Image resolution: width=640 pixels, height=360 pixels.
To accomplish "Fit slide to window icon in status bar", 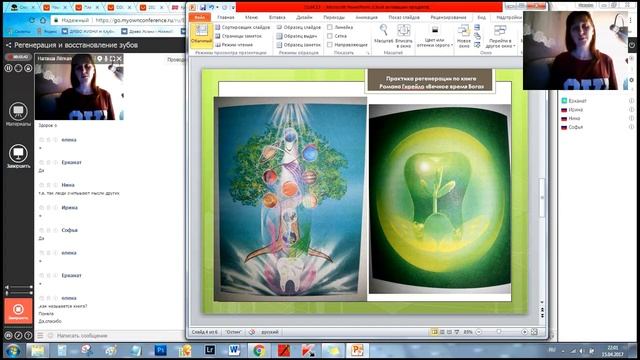I will pyautogui.click(x=534, y=332).
